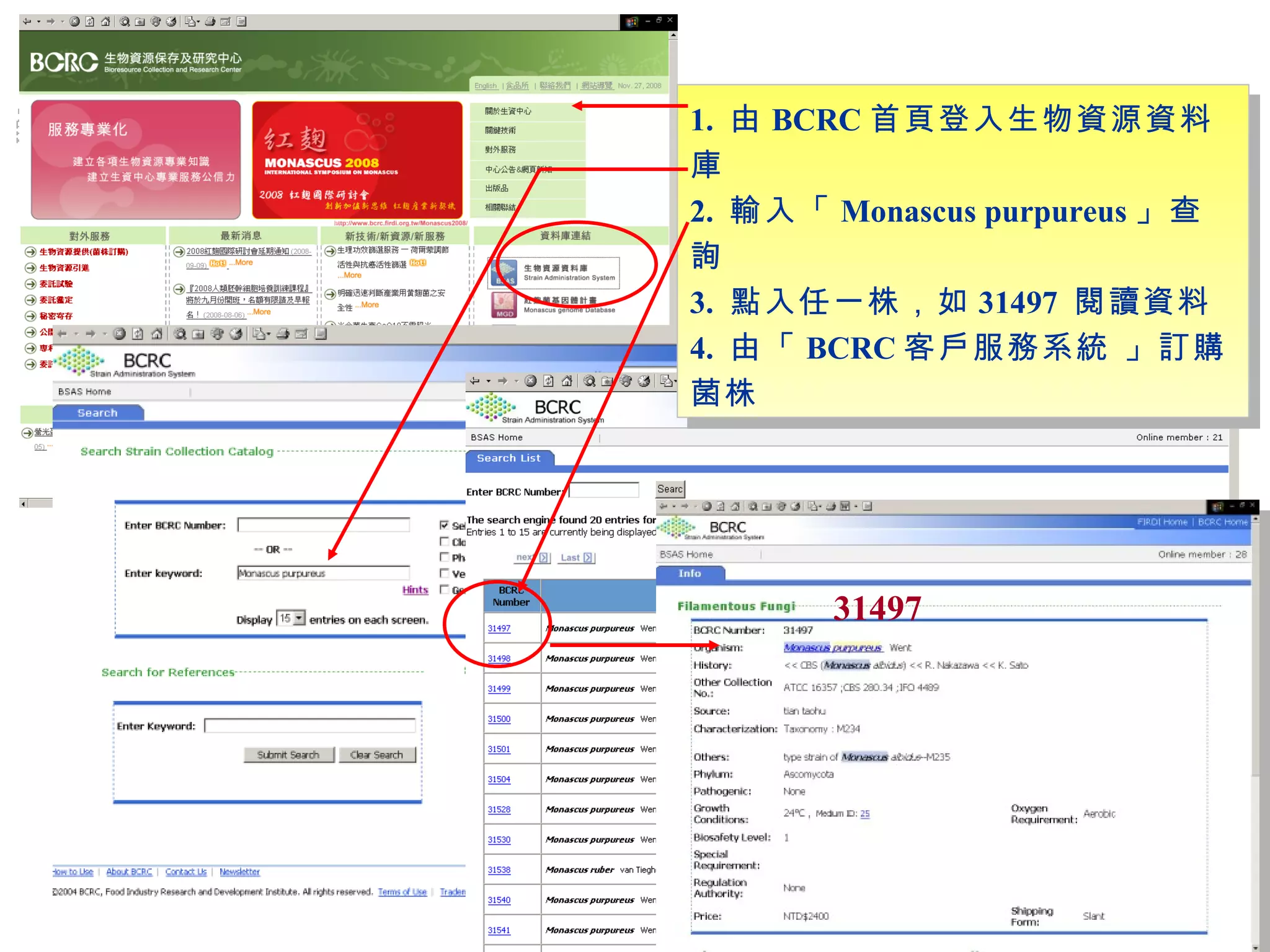Image resolution: width=1270 pixels, height=952 pixels.
Task: Click the About BCRC footer link
Action: (129, 872)
